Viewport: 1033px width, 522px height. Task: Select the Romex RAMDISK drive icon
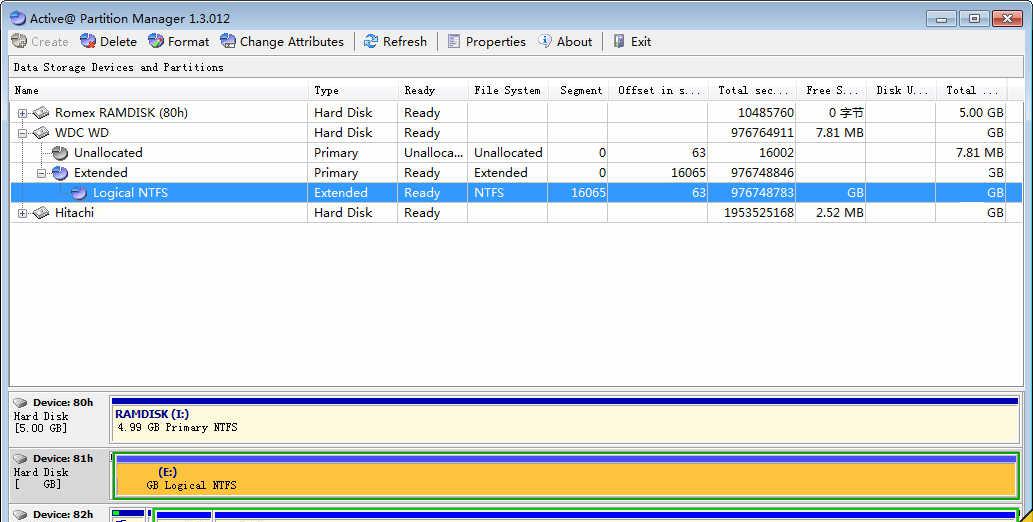[x=41, y=113]
